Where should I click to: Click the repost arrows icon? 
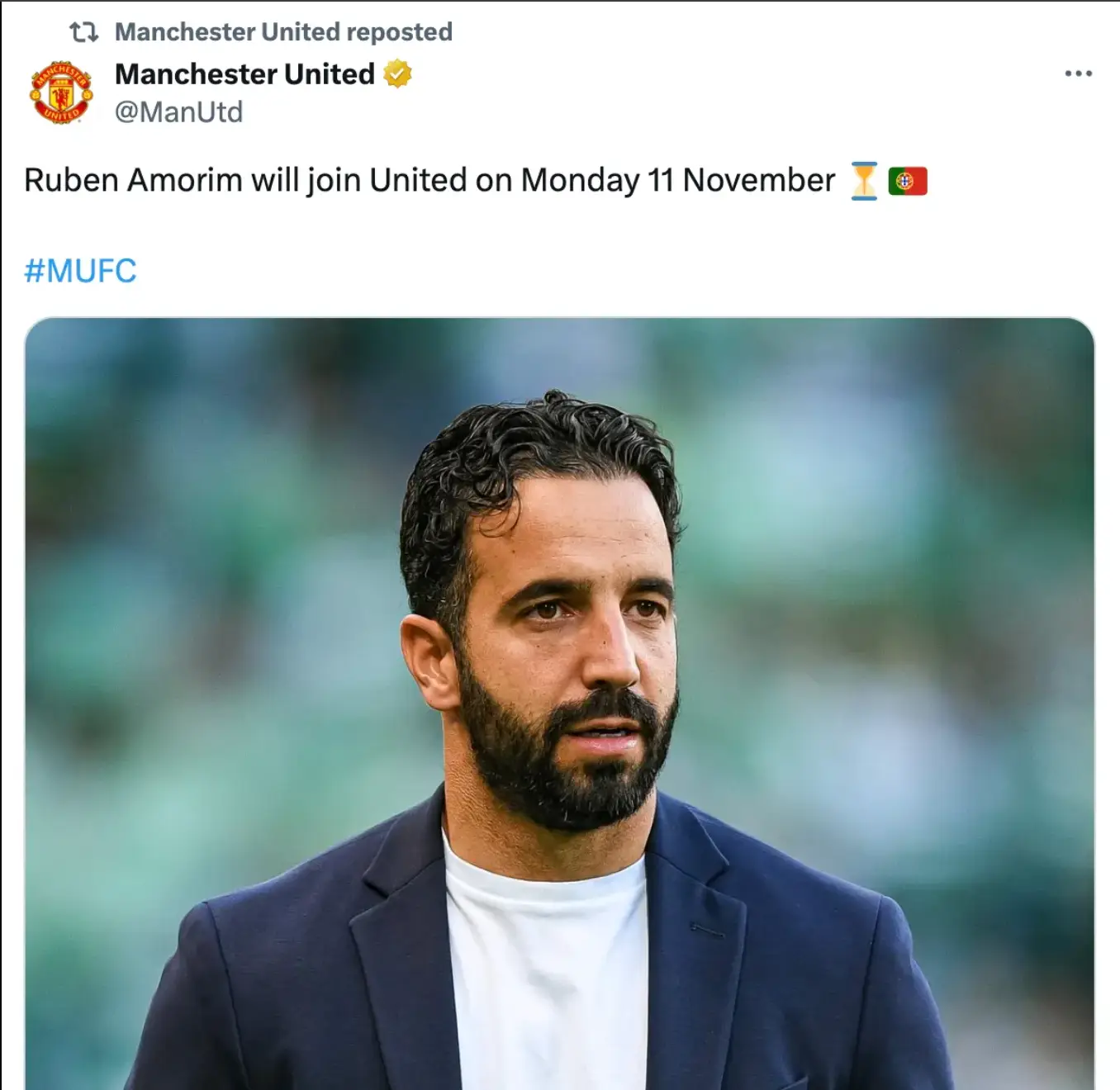(83, 32)
